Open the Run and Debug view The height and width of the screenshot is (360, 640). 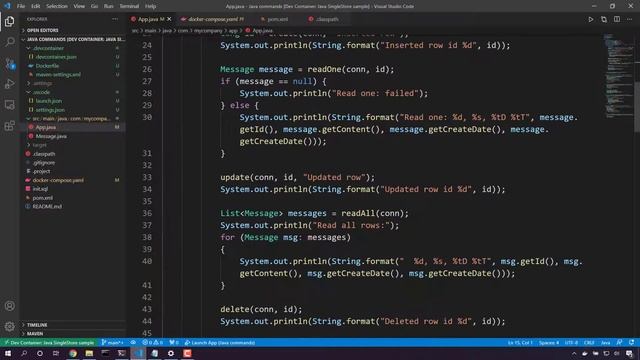click(x=9, y=84)
